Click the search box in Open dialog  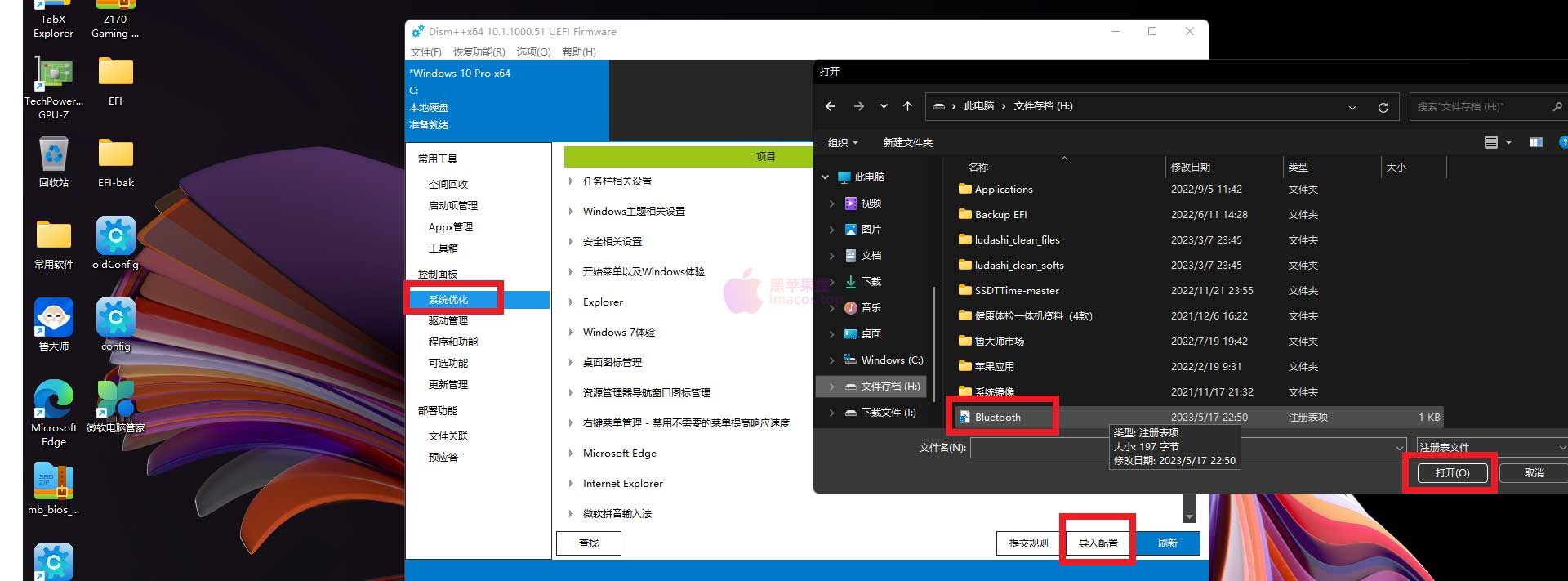click(1488, 107)
